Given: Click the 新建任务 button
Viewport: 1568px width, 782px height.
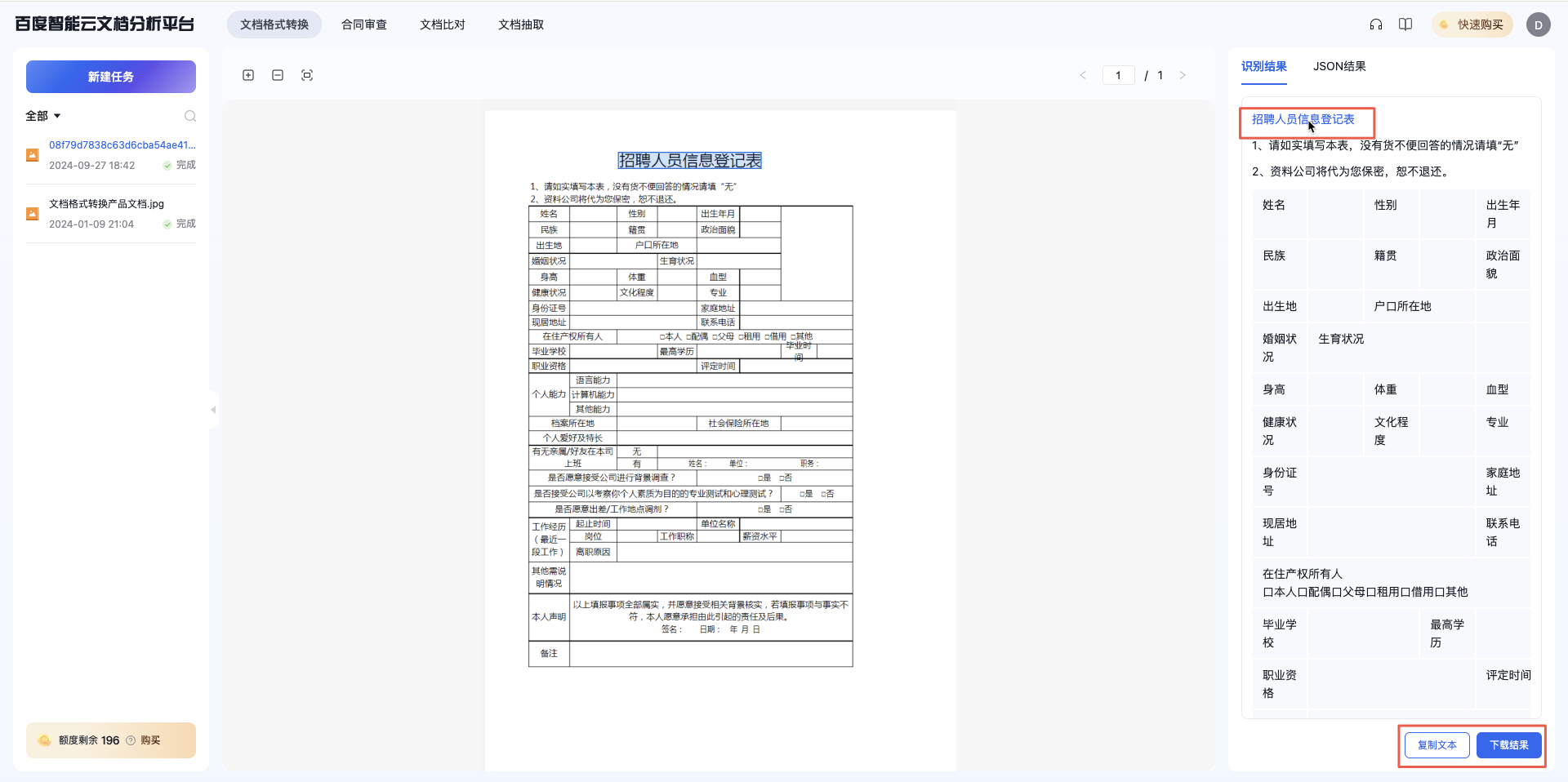Looking at the screenshot, I should click(111, 77).
